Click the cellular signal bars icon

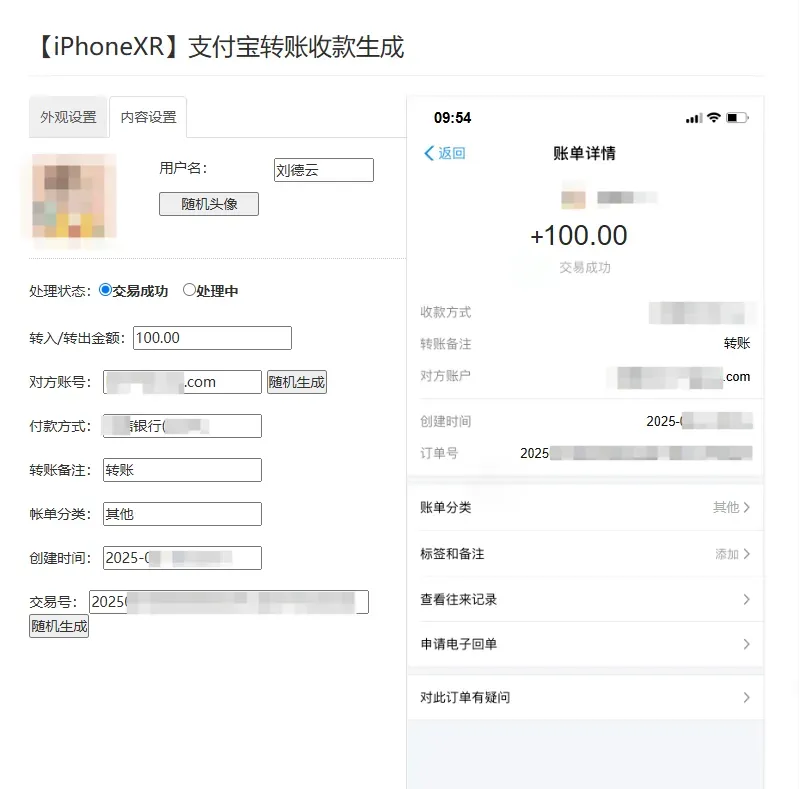pyautogui.click(x=694, y=118)
